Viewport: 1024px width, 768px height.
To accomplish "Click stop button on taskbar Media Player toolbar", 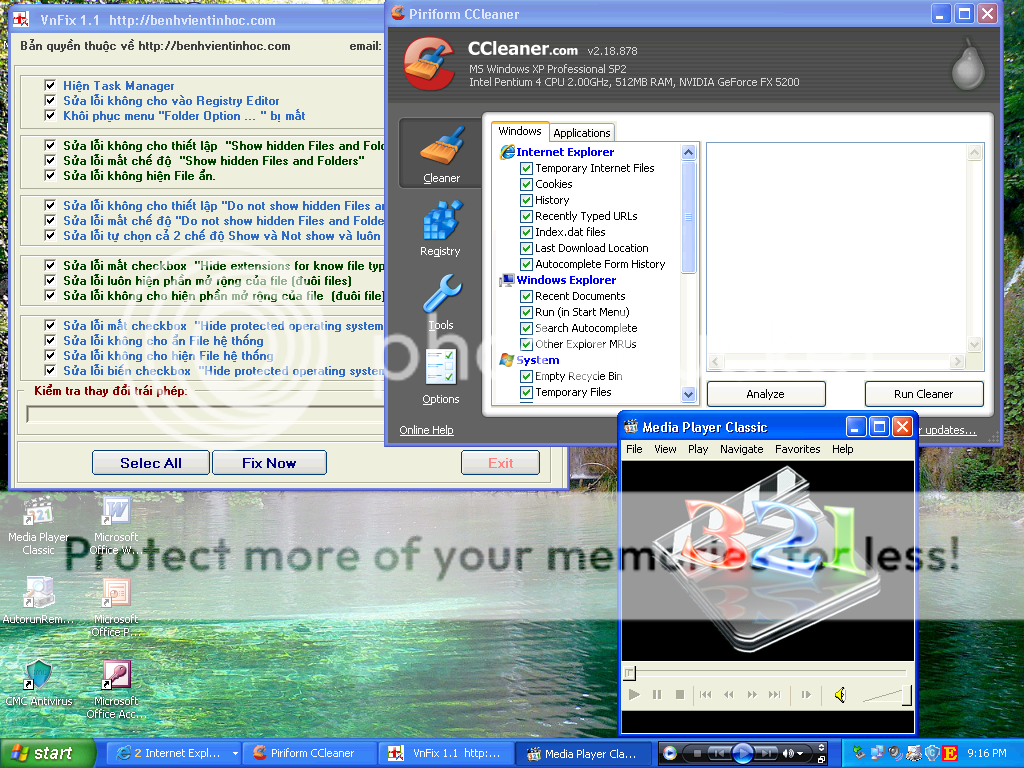I will (x=697, y=753).
